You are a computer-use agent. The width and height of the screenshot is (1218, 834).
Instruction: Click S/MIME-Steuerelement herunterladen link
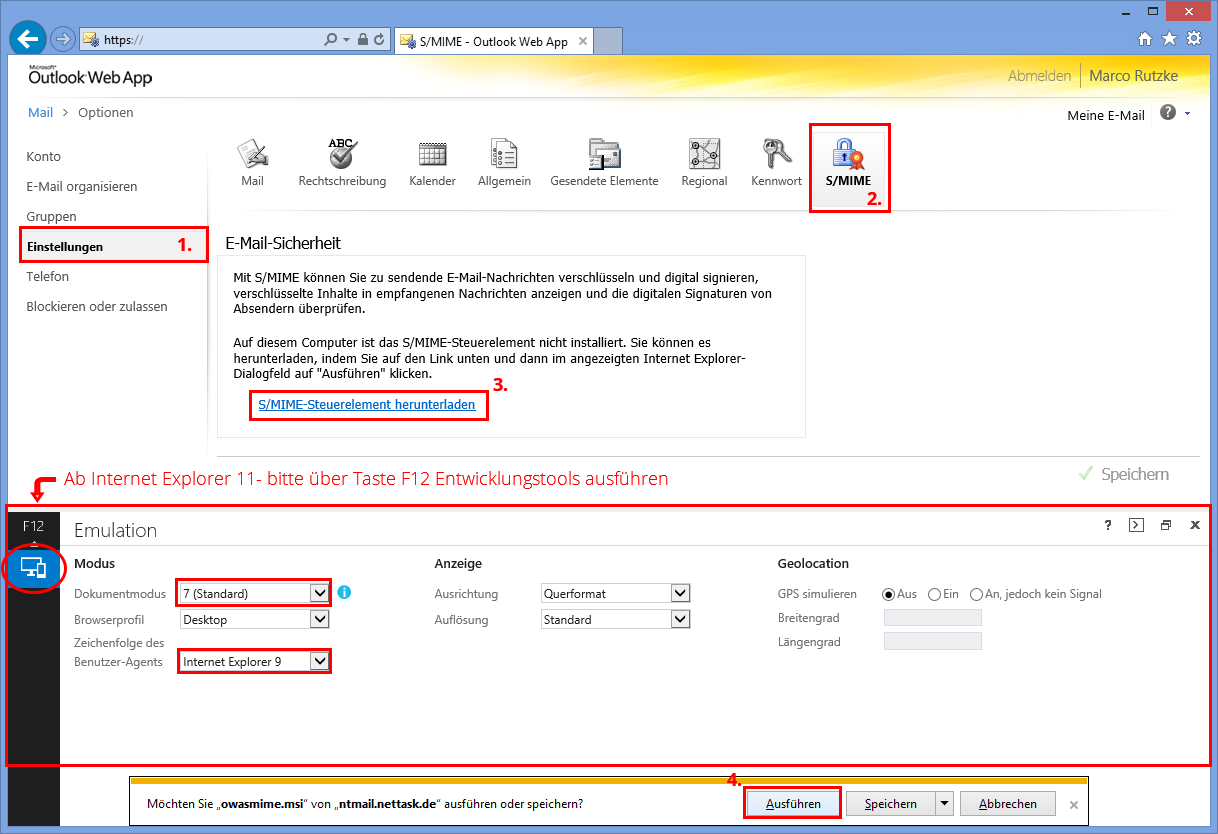pos(367,405)
